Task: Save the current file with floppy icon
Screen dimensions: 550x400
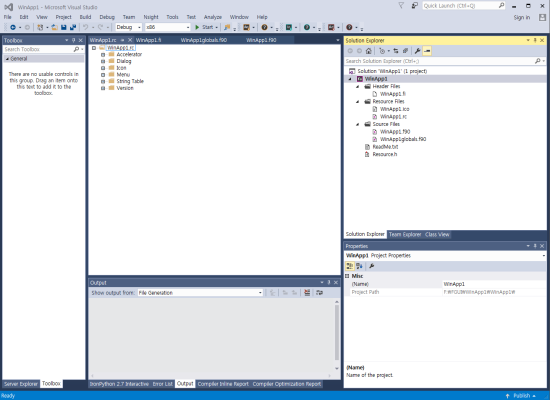Action: point(63,27)
